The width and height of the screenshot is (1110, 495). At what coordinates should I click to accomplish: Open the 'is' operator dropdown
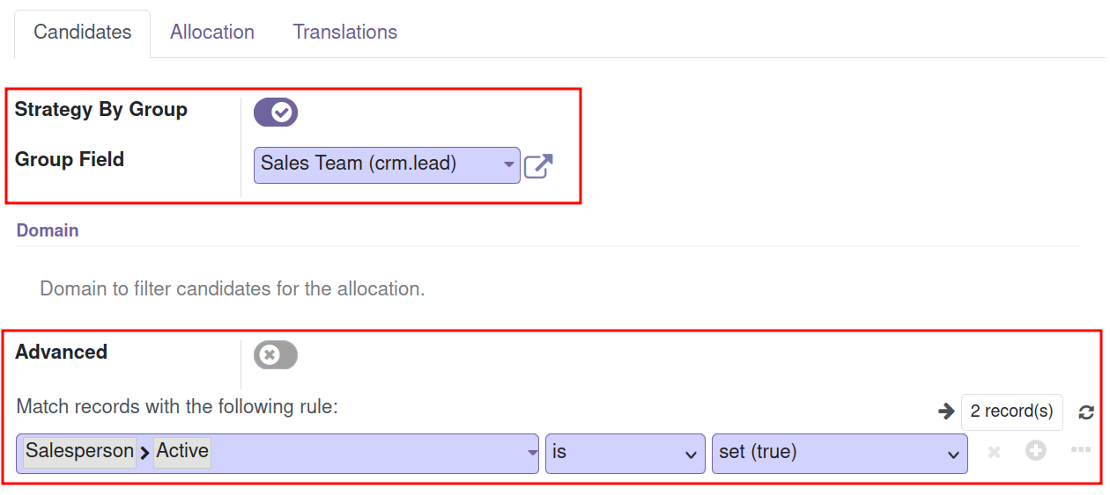625,453
